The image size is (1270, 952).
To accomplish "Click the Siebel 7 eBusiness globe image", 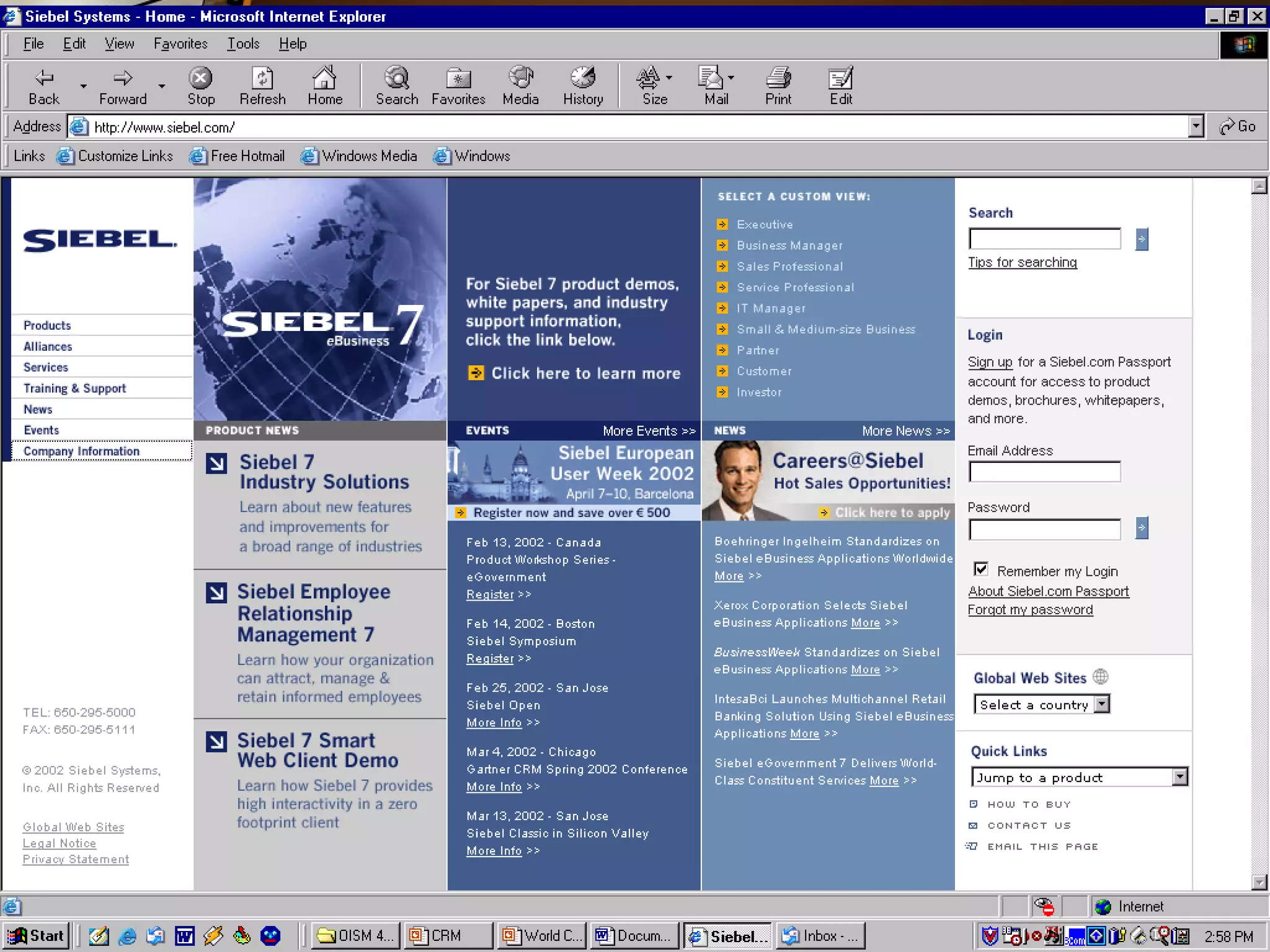I will [x=320, y=299].
